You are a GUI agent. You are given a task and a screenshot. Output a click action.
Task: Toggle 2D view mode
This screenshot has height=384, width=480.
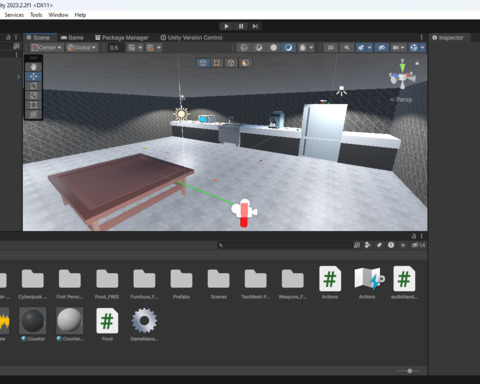pyautogui.click(x=330, y=48)
